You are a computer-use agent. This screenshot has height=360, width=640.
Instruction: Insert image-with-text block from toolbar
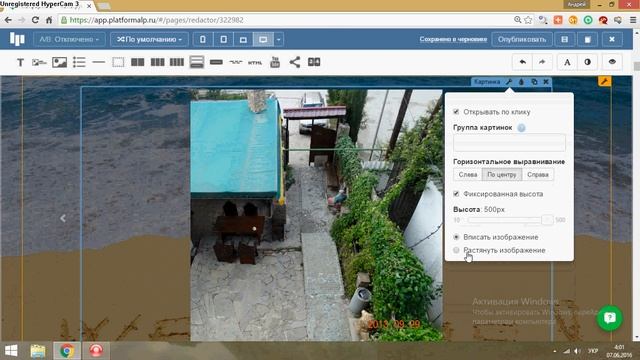tap(39, 62)
